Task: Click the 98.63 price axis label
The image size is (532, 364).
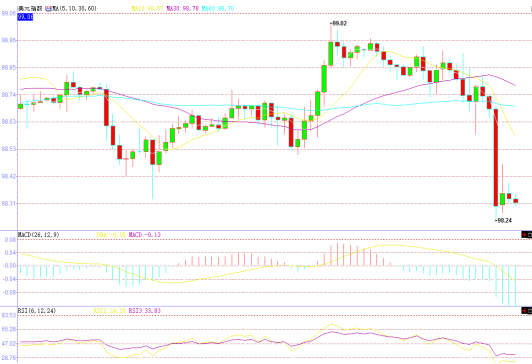Action: pos(8,122)
